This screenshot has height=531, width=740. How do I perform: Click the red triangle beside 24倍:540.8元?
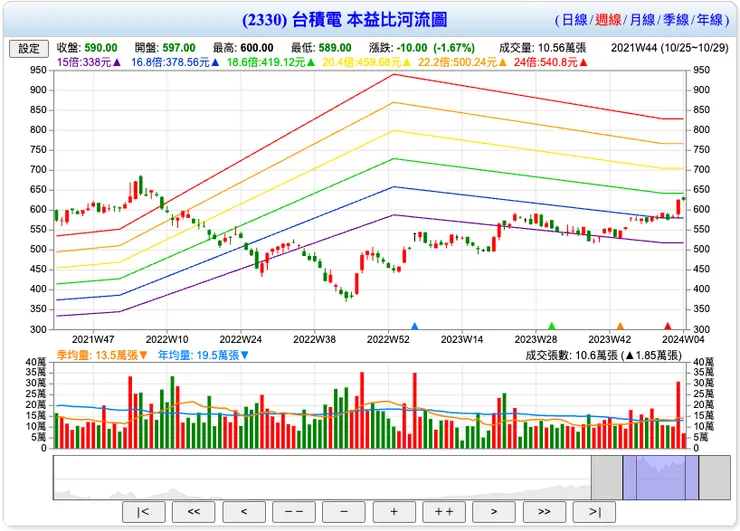coord(583,63)
